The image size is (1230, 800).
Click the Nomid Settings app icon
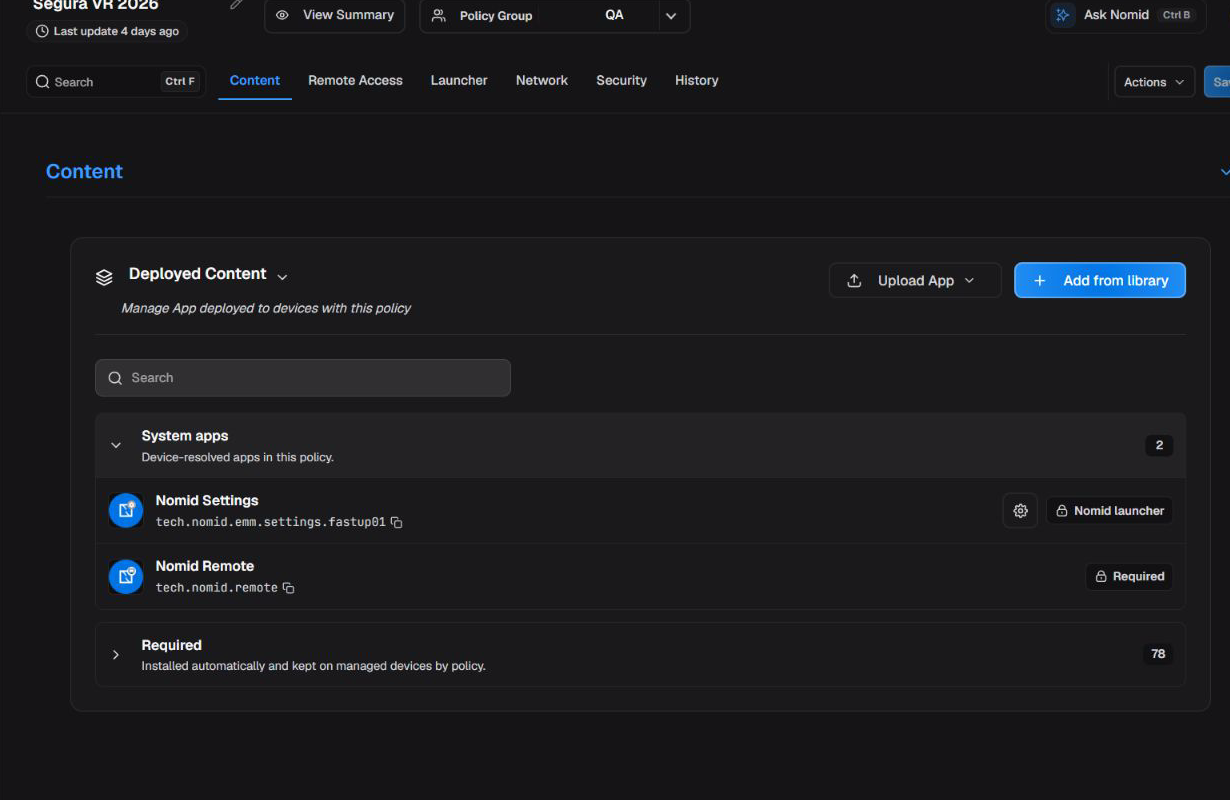(126, 510)
